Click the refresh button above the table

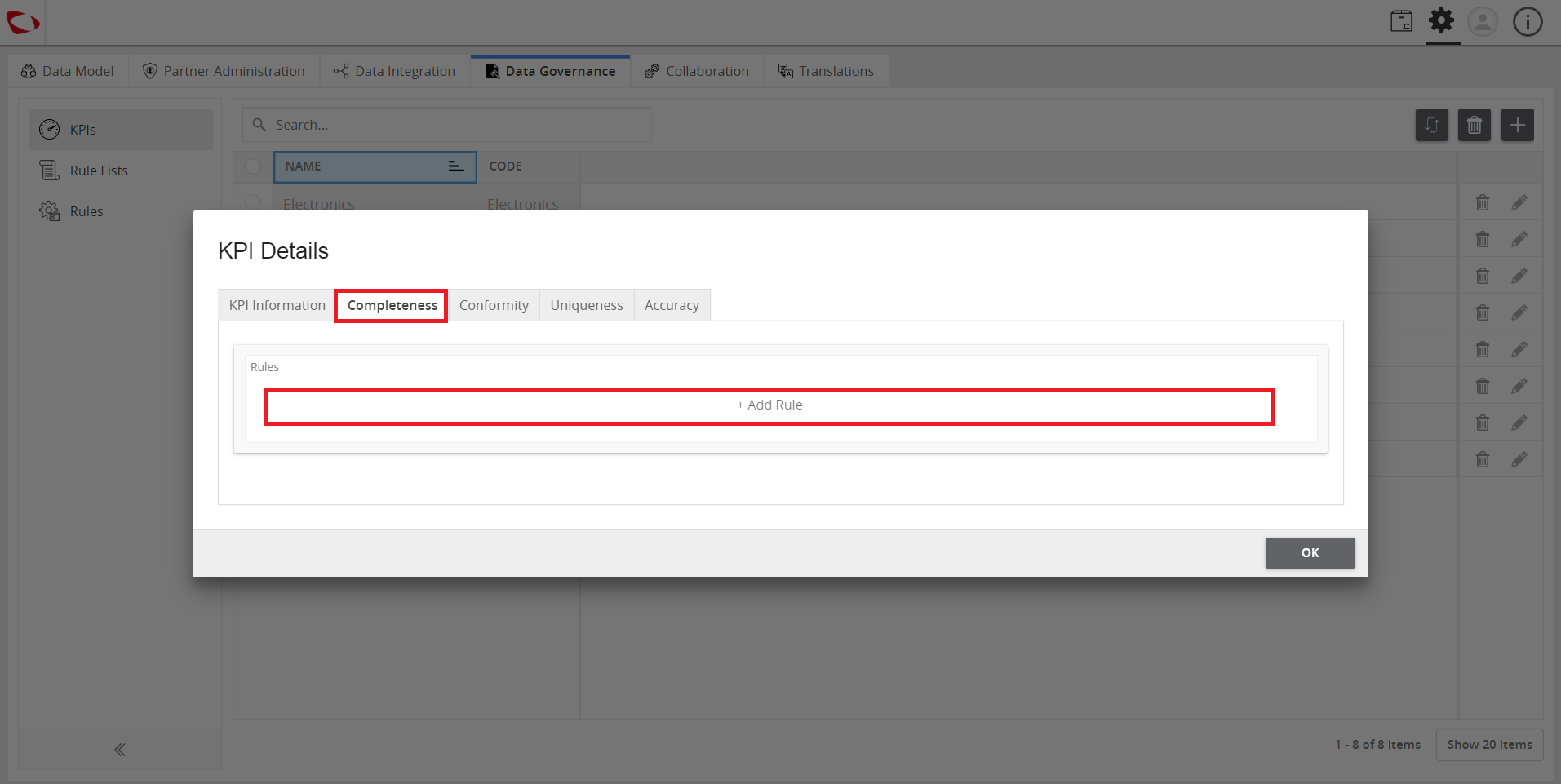[x=1431, y=125]
